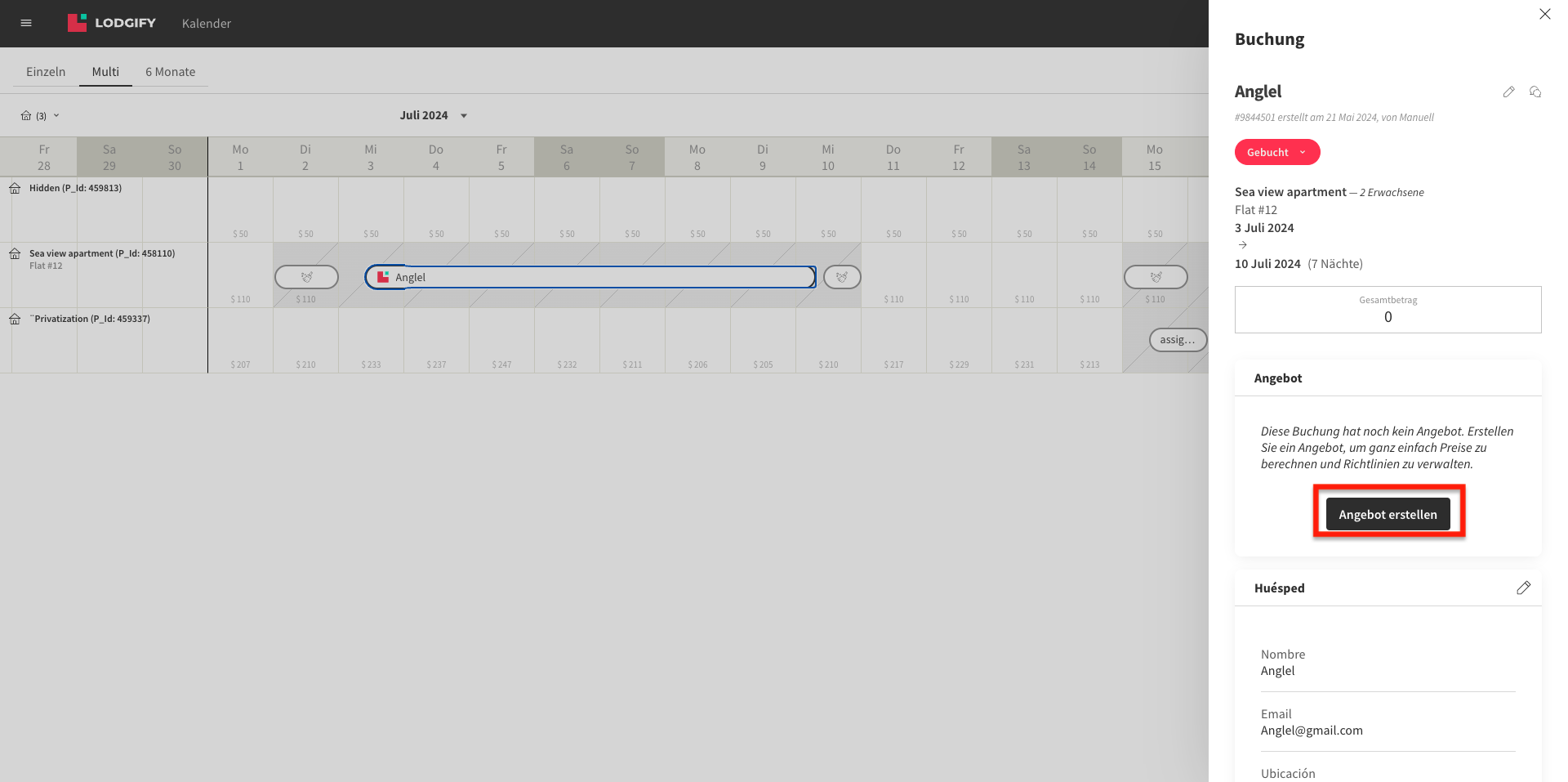The width and height of the screenshot is (1568, 782).
Task: Open the property filter (3) dropdown
Action: pos(40,115)
